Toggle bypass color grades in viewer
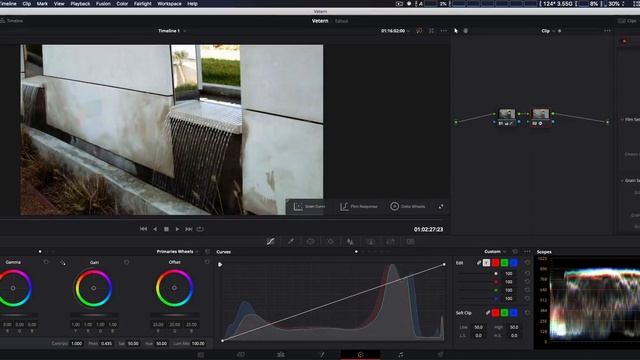The height and width of the screenshot is (360, 640). tap(419, 31)
